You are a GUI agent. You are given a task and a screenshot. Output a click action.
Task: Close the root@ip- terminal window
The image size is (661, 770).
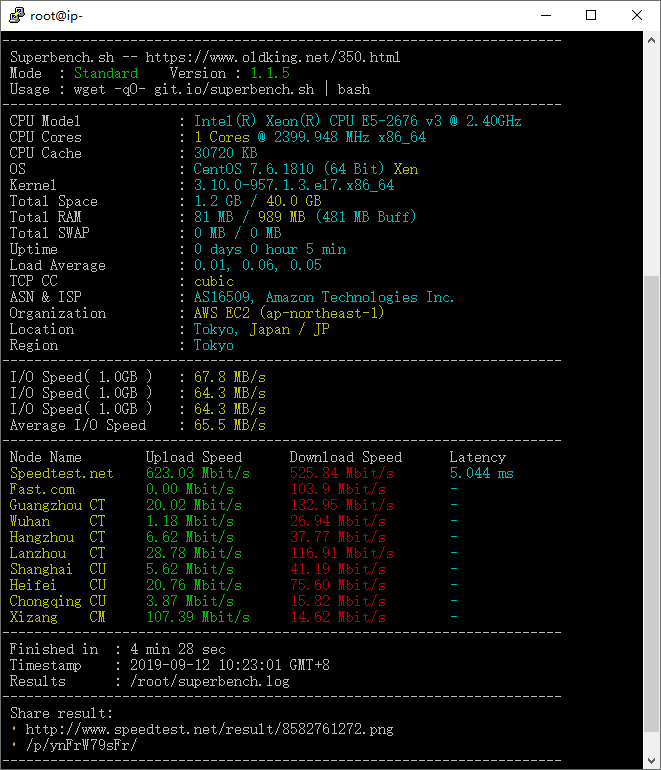pos(637,15)
